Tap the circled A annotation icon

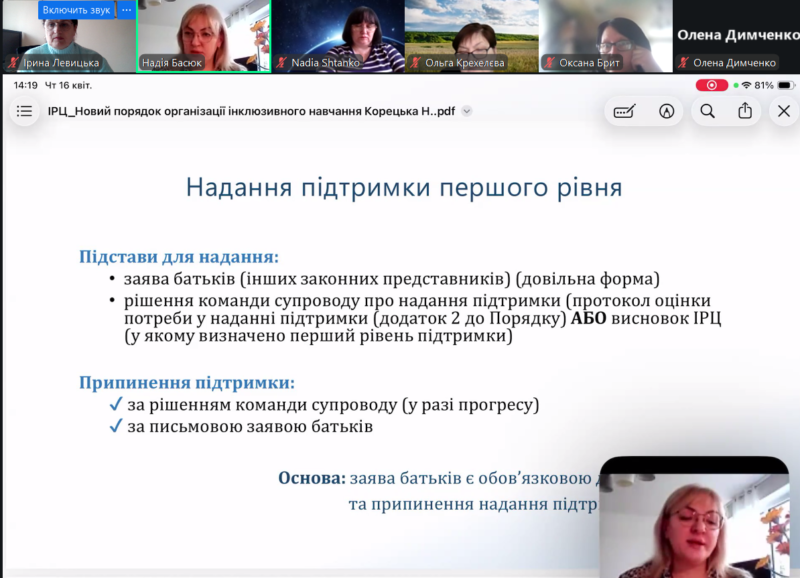click(666, 111)
